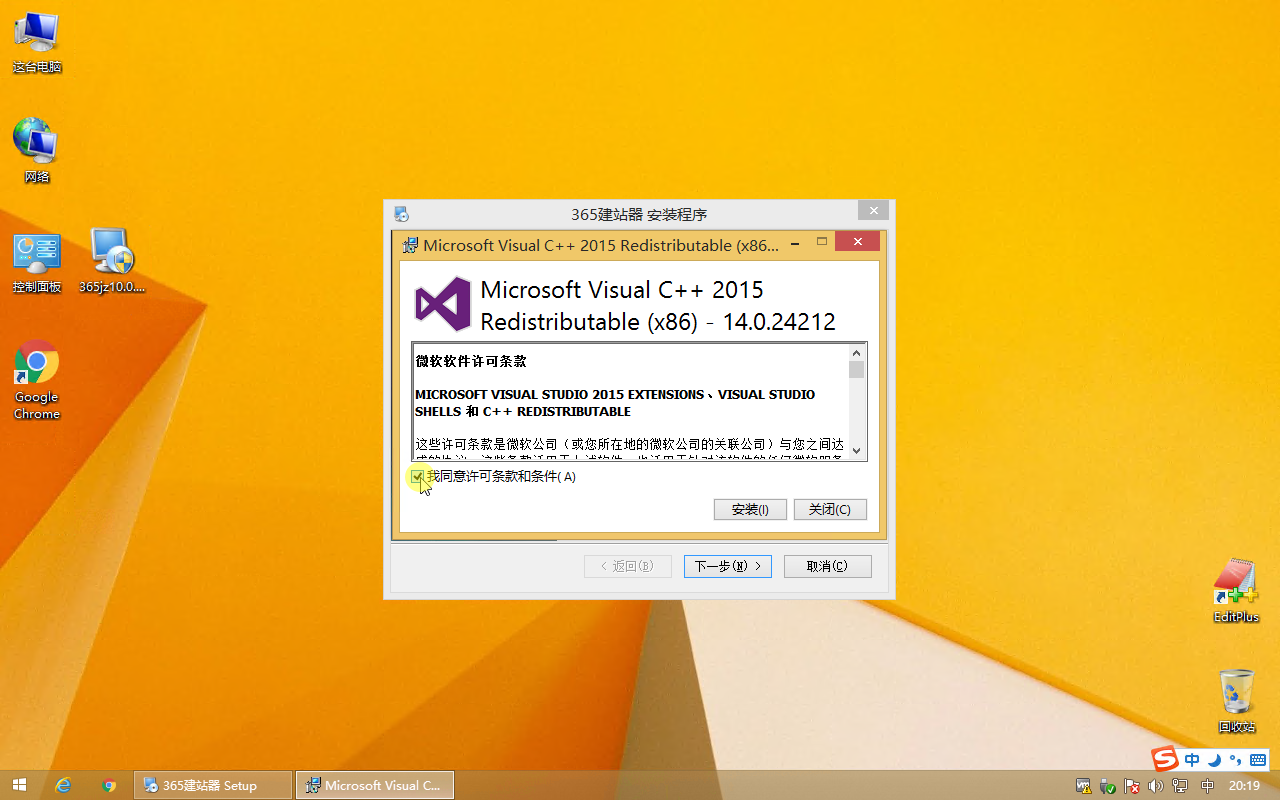Image resolution: width=1280 pixels, height=800 pixels.
Task: Click the Windows Start button
Action: [18, 785]
